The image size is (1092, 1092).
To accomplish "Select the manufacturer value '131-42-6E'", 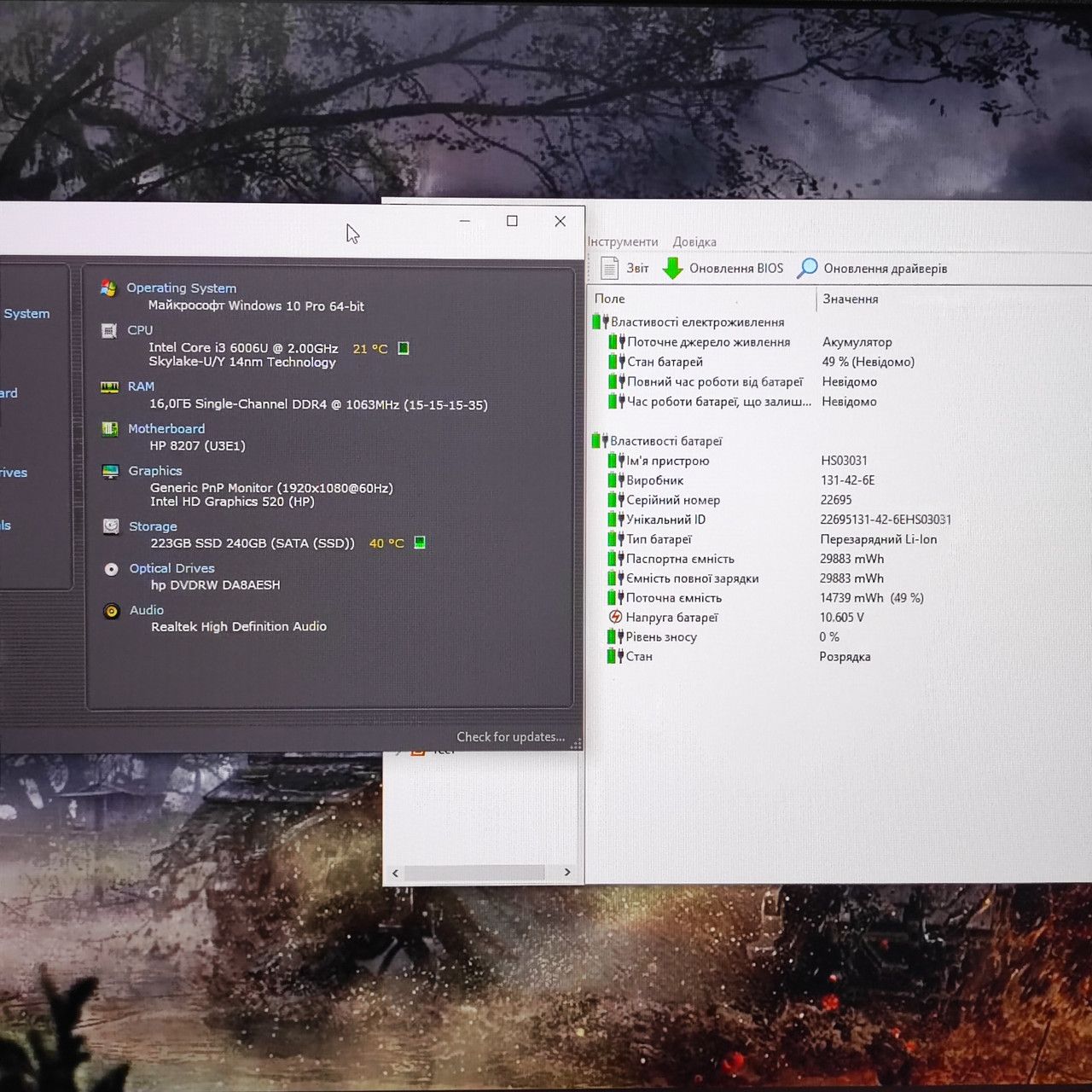I will 848,480.
